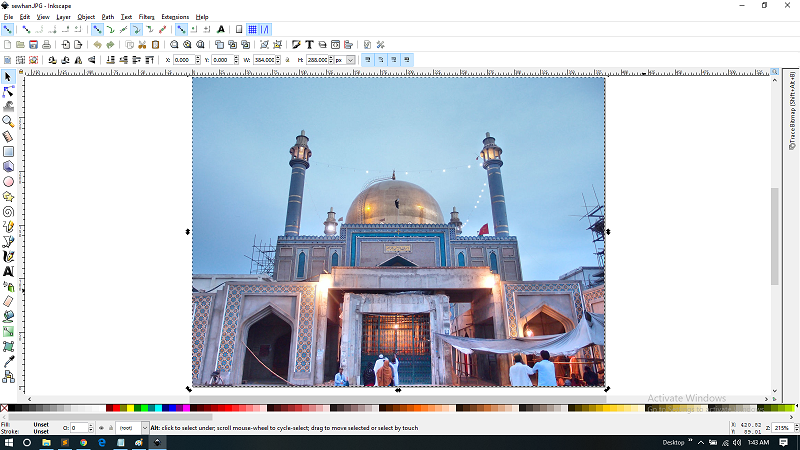Select the Dropper color picker tool

(x=8, y=361)
